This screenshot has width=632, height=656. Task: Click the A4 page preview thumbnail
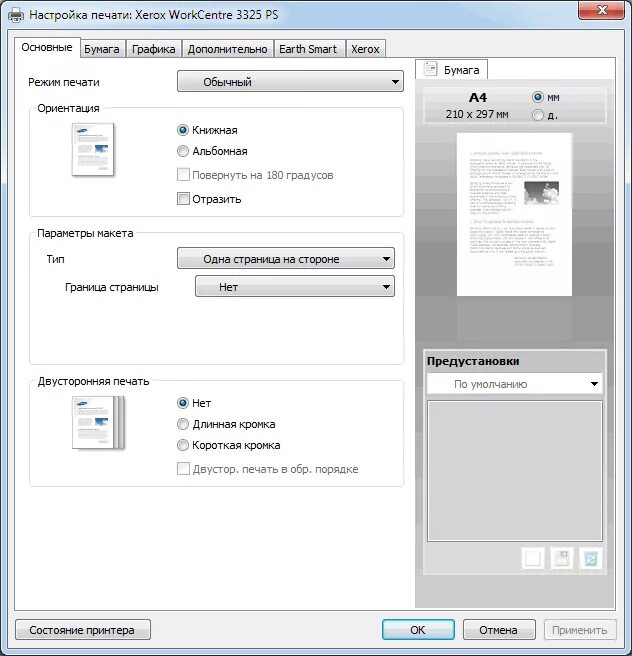coord(514,214)
